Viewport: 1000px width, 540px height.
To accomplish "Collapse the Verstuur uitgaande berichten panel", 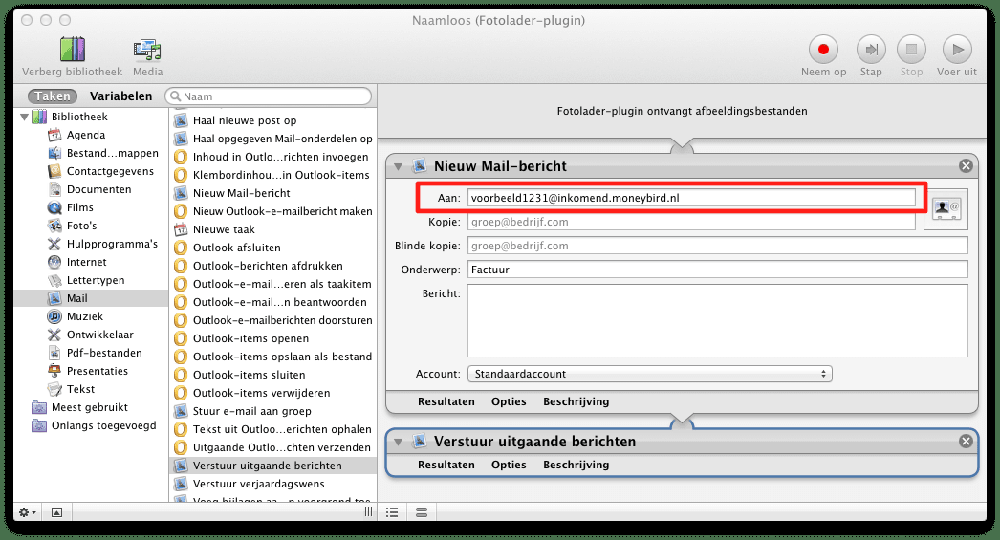I will [398, 442].
